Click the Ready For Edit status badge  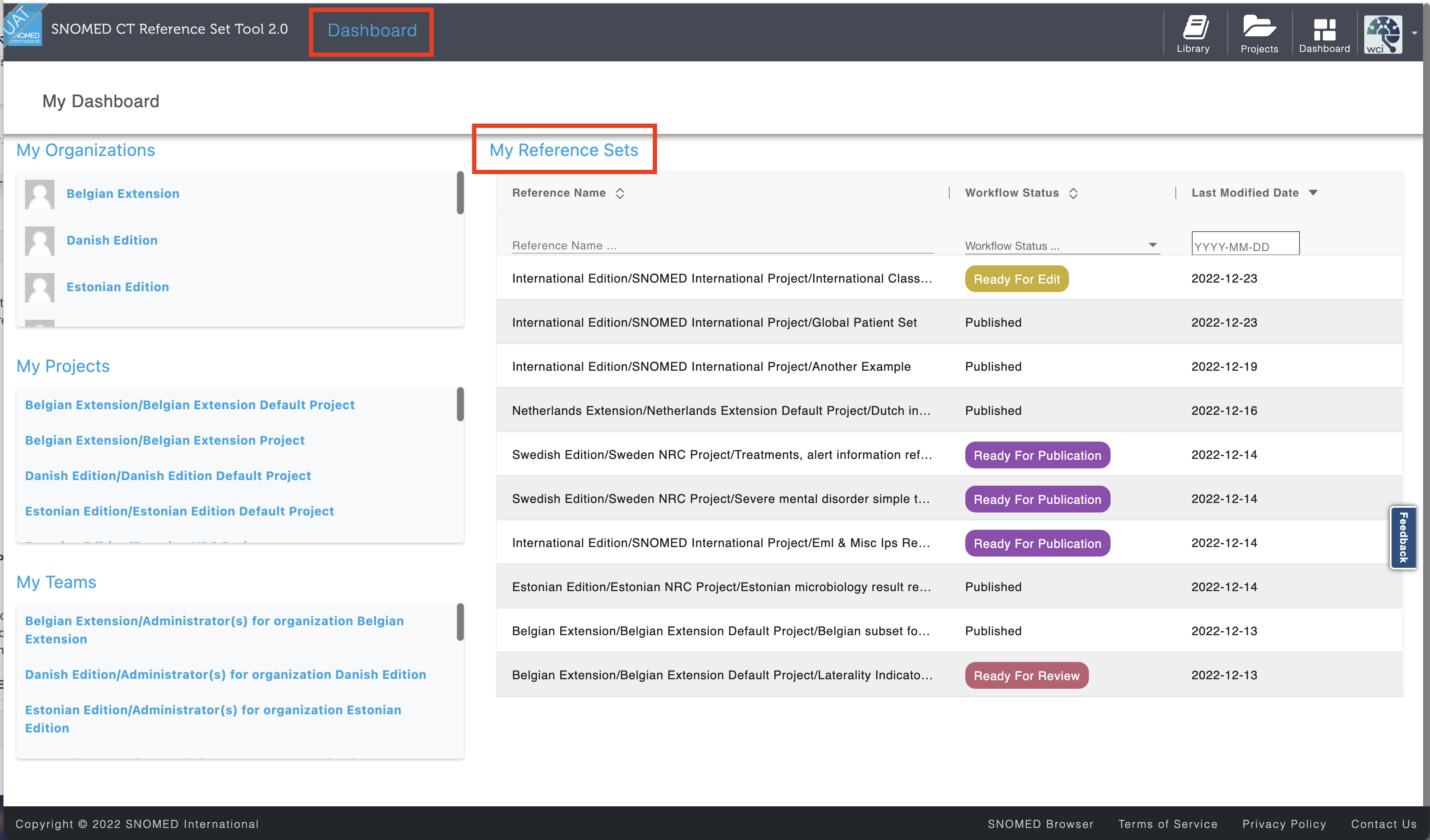[1017, 279]
